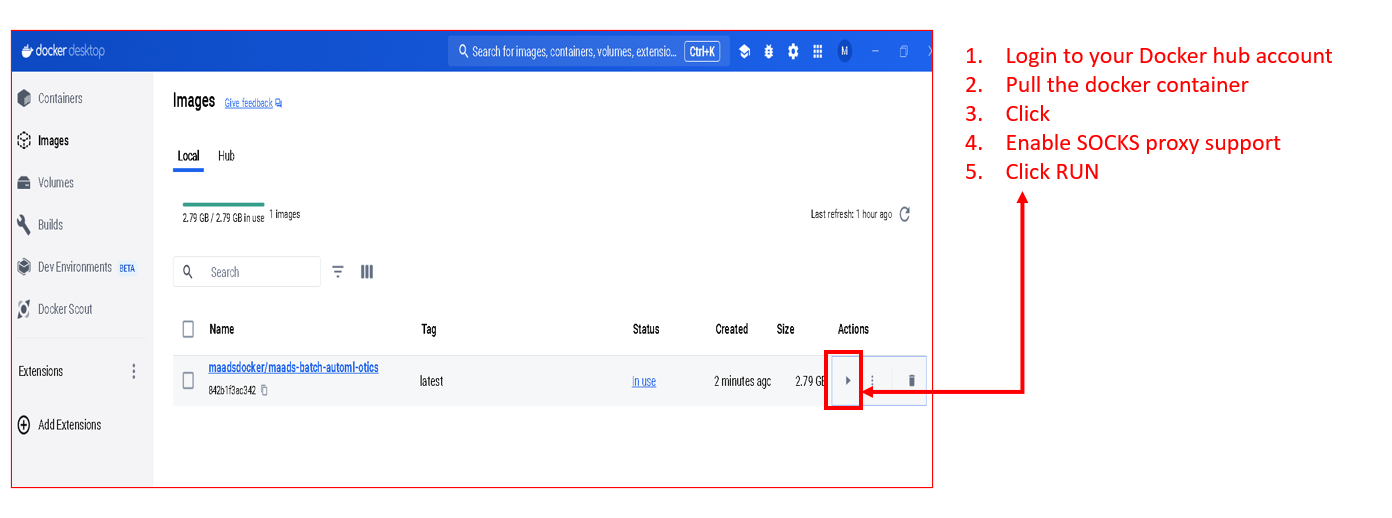Image resolution: width=1392 pixels, height=518 pixels.
Task: Click the Add Extensions plus icon
Action: tap(25, 425)
